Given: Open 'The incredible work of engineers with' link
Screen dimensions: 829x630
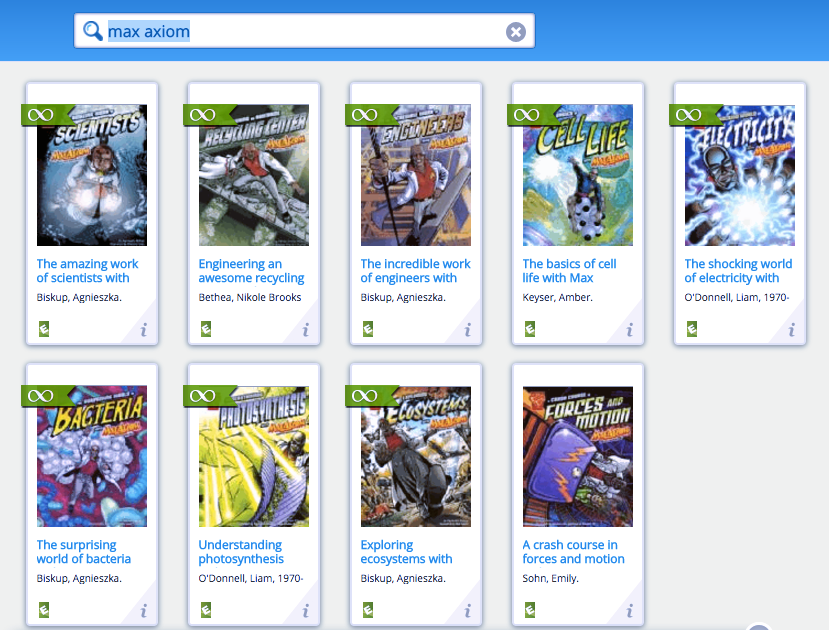Looking at the screenshot, I should 415,271.
